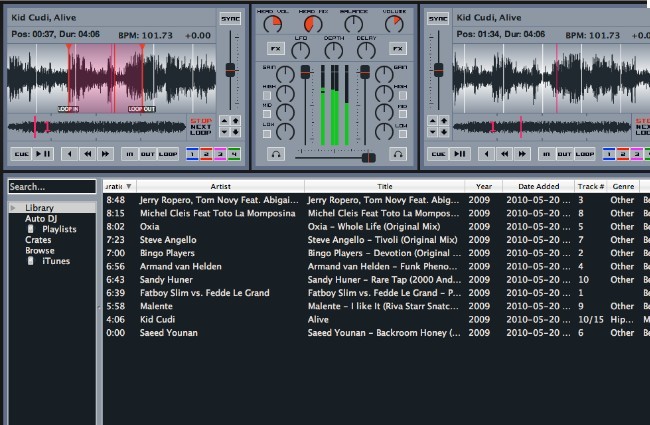Check the left channel HIGH kill box

tap(267, 96)
